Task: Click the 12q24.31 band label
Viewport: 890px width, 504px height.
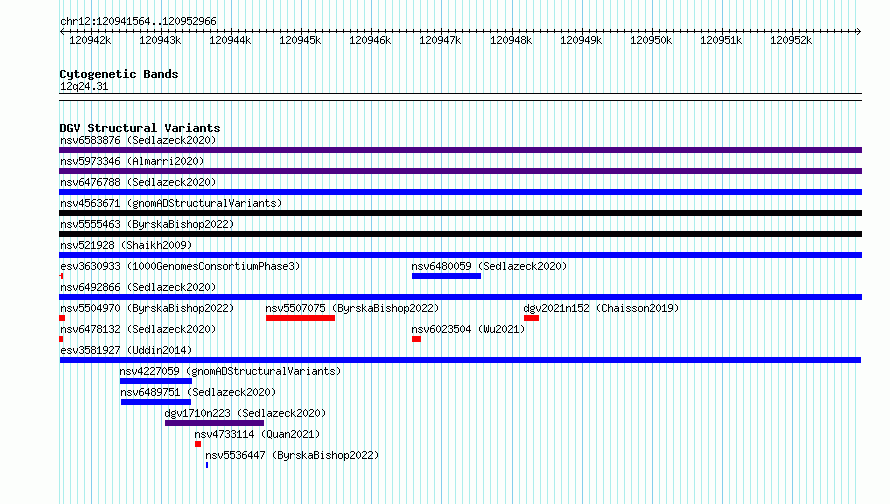Action: [84, 86]
